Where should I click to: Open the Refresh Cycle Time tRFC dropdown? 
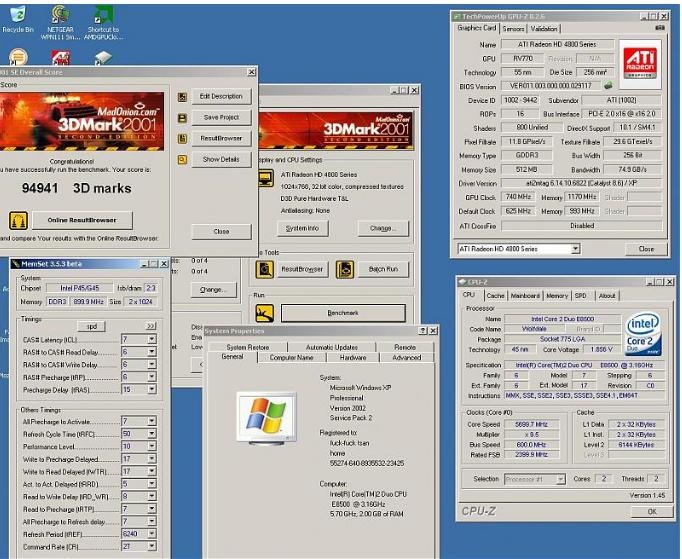click(x=152, y=434)
